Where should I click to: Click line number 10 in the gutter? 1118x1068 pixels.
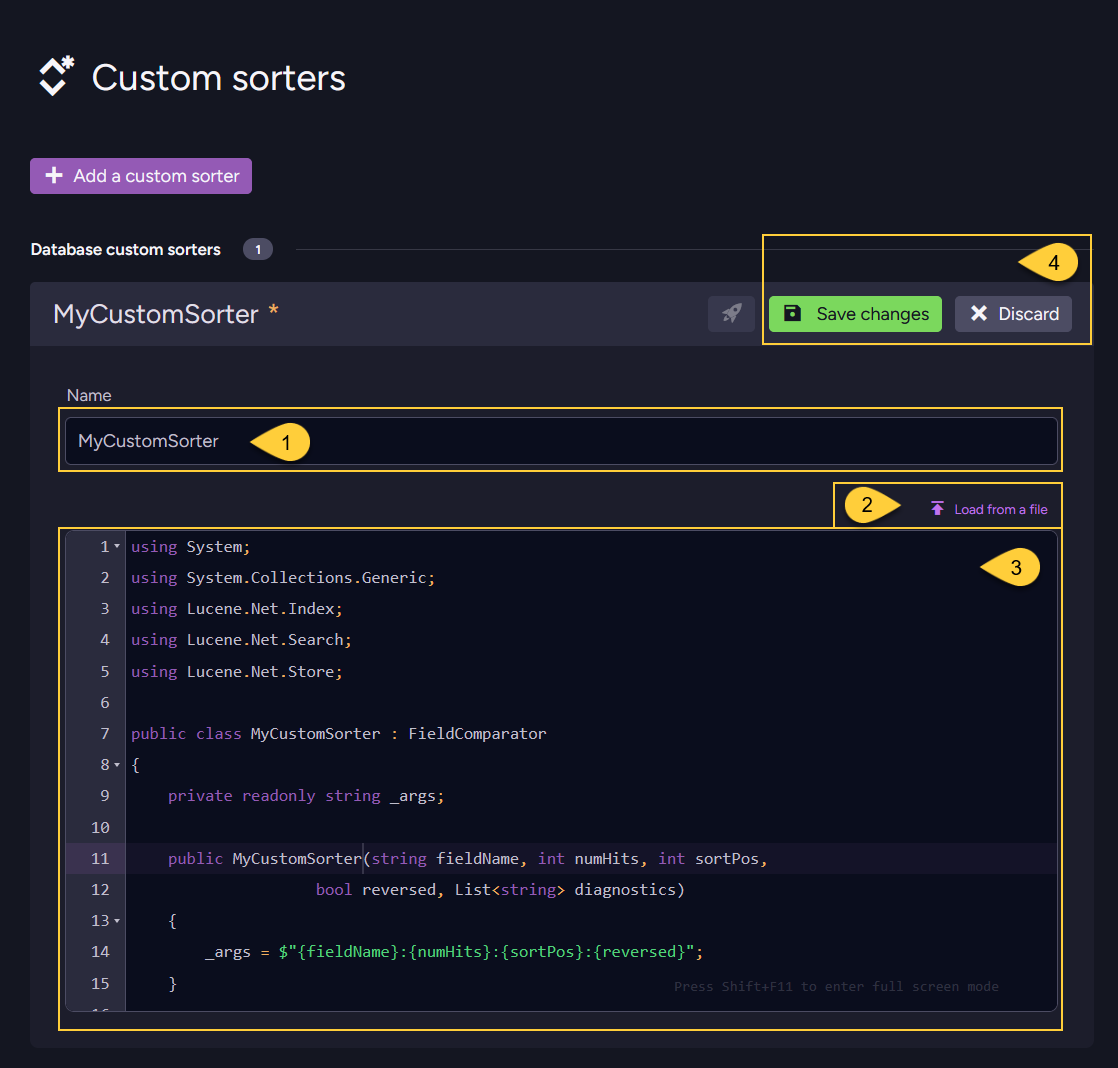click(101, 828)
